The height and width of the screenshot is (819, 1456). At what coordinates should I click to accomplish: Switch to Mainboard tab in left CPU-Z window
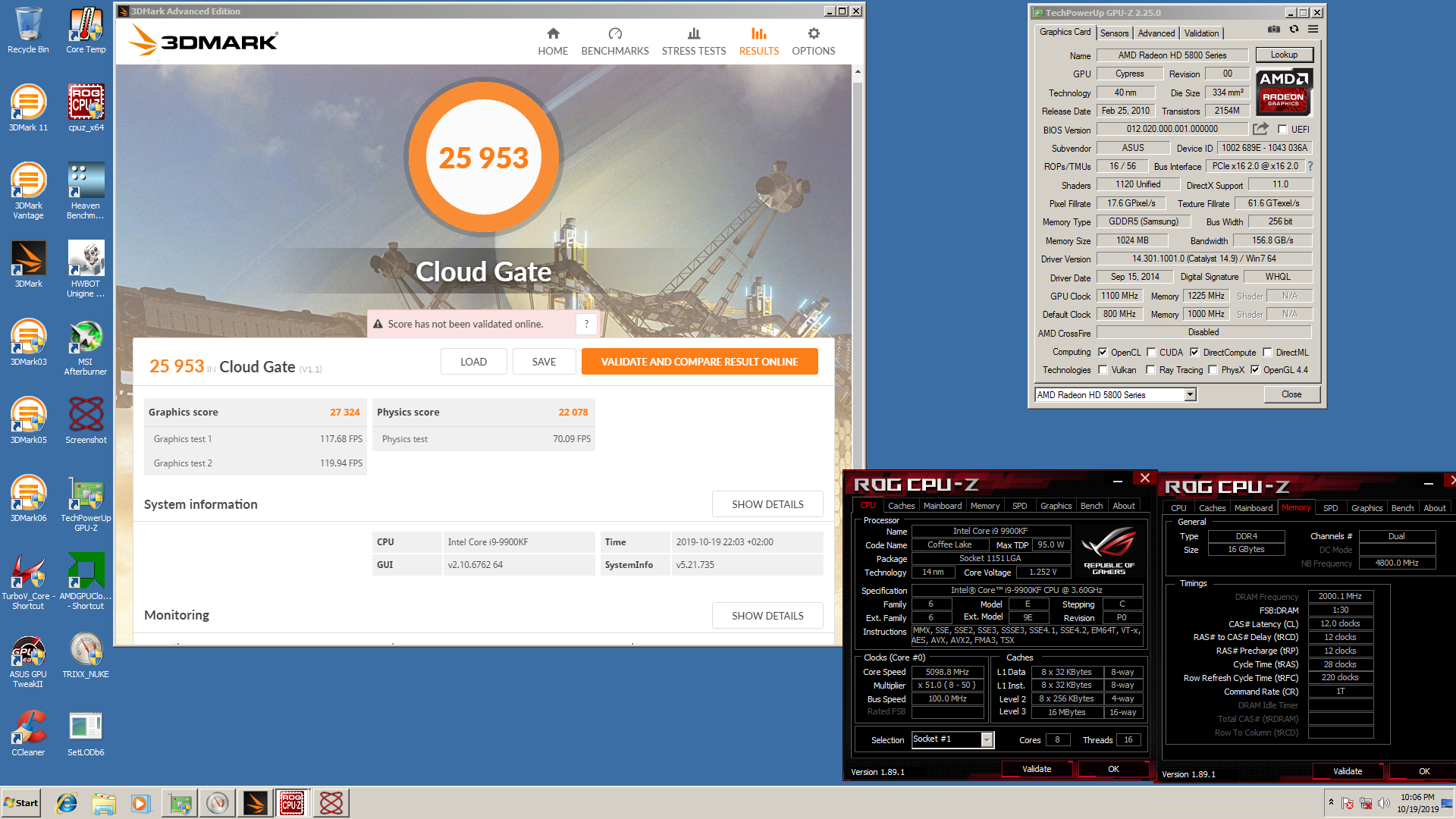(943, 506)
